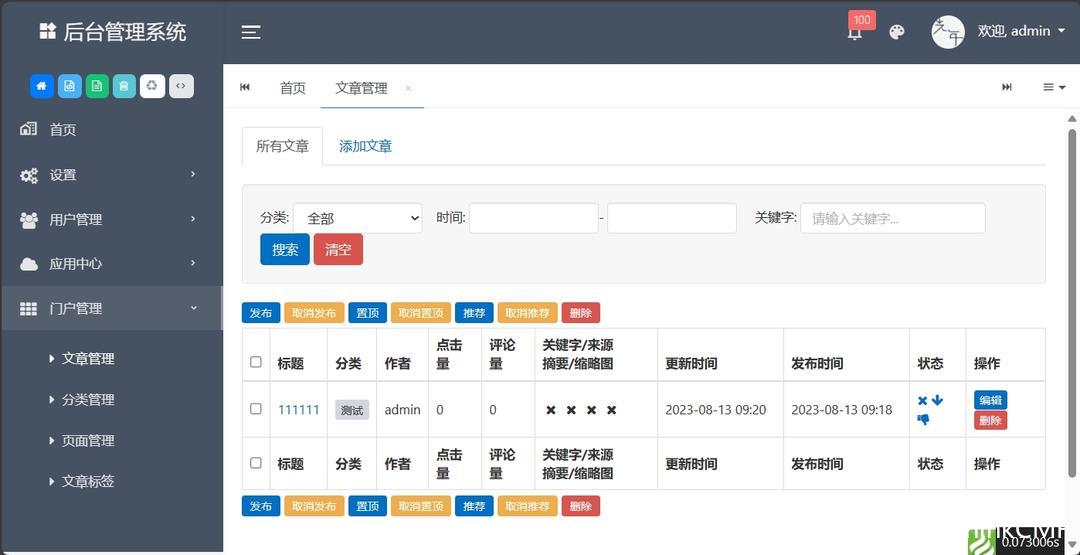Viewport: 1080px width, 555px height.
Task: Click the code brackets shortcut icon
Action: click(181, 86)
